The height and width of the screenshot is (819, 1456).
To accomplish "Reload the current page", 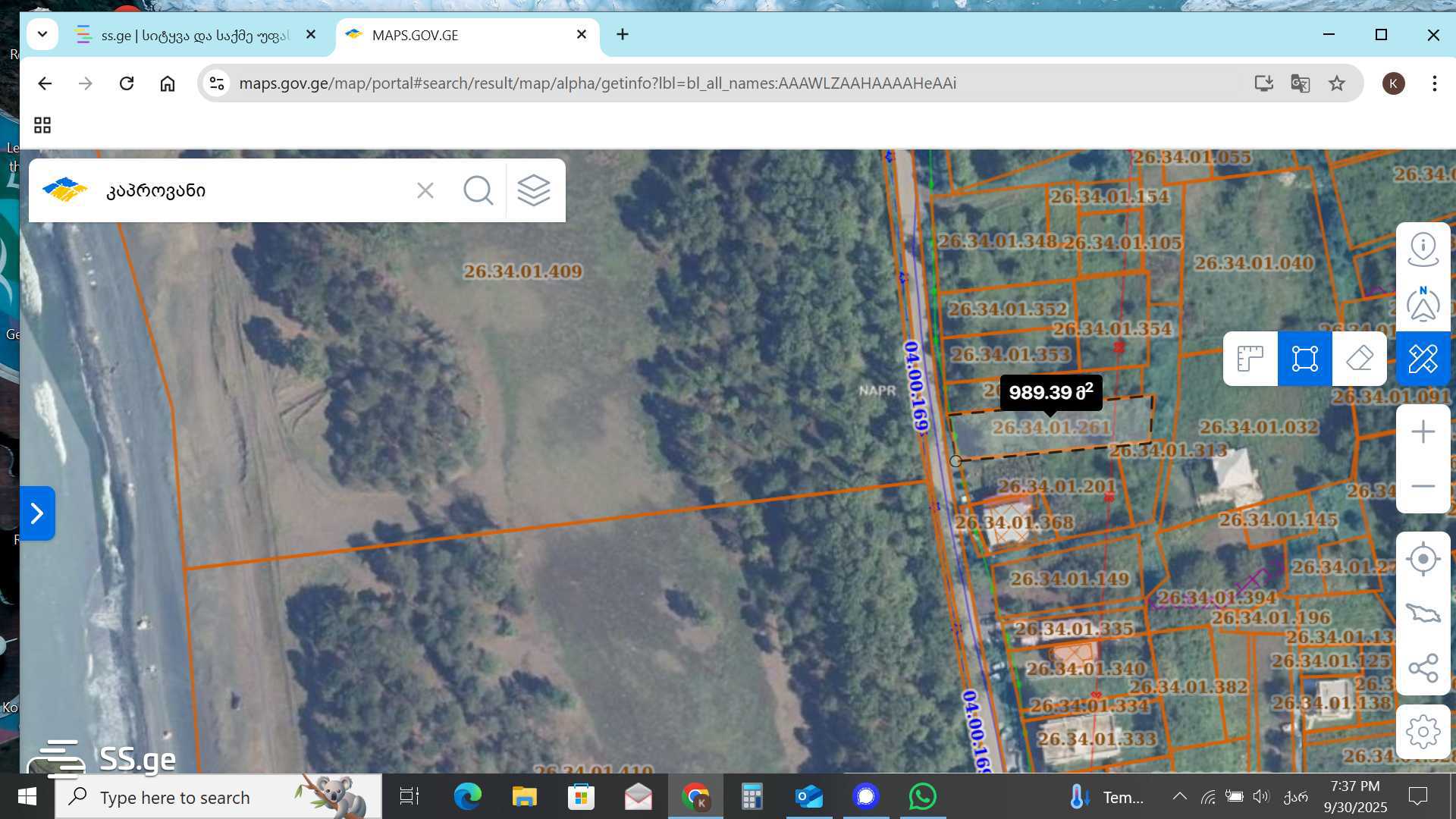I will click(127, 83).
